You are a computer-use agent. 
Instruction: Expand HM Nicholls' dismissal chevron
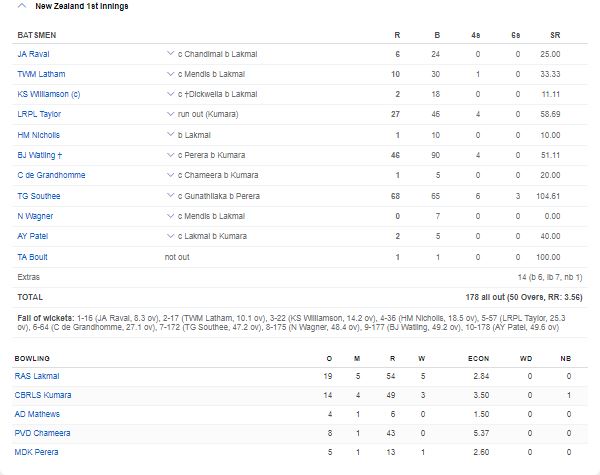pos(169,134)
